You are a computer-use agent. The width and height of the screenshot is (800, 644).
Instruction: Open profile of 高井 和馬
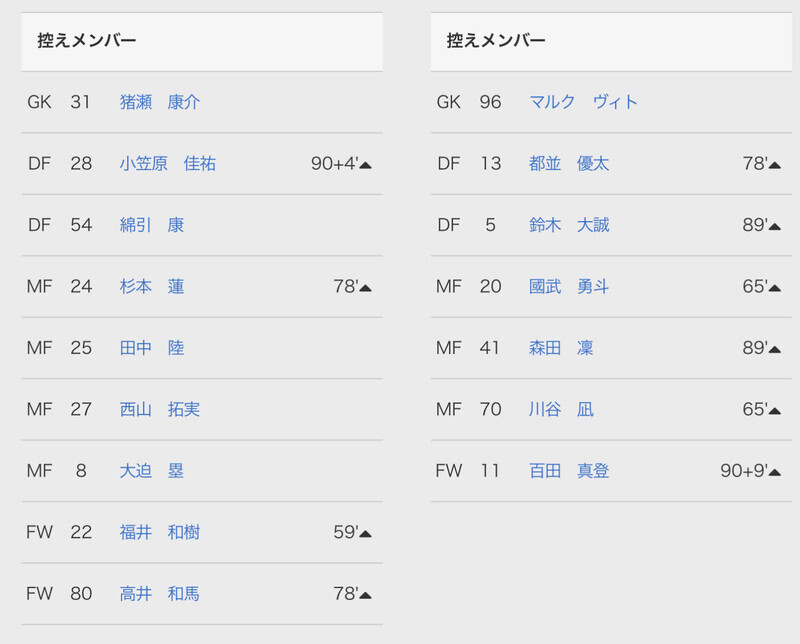point(160,593)
